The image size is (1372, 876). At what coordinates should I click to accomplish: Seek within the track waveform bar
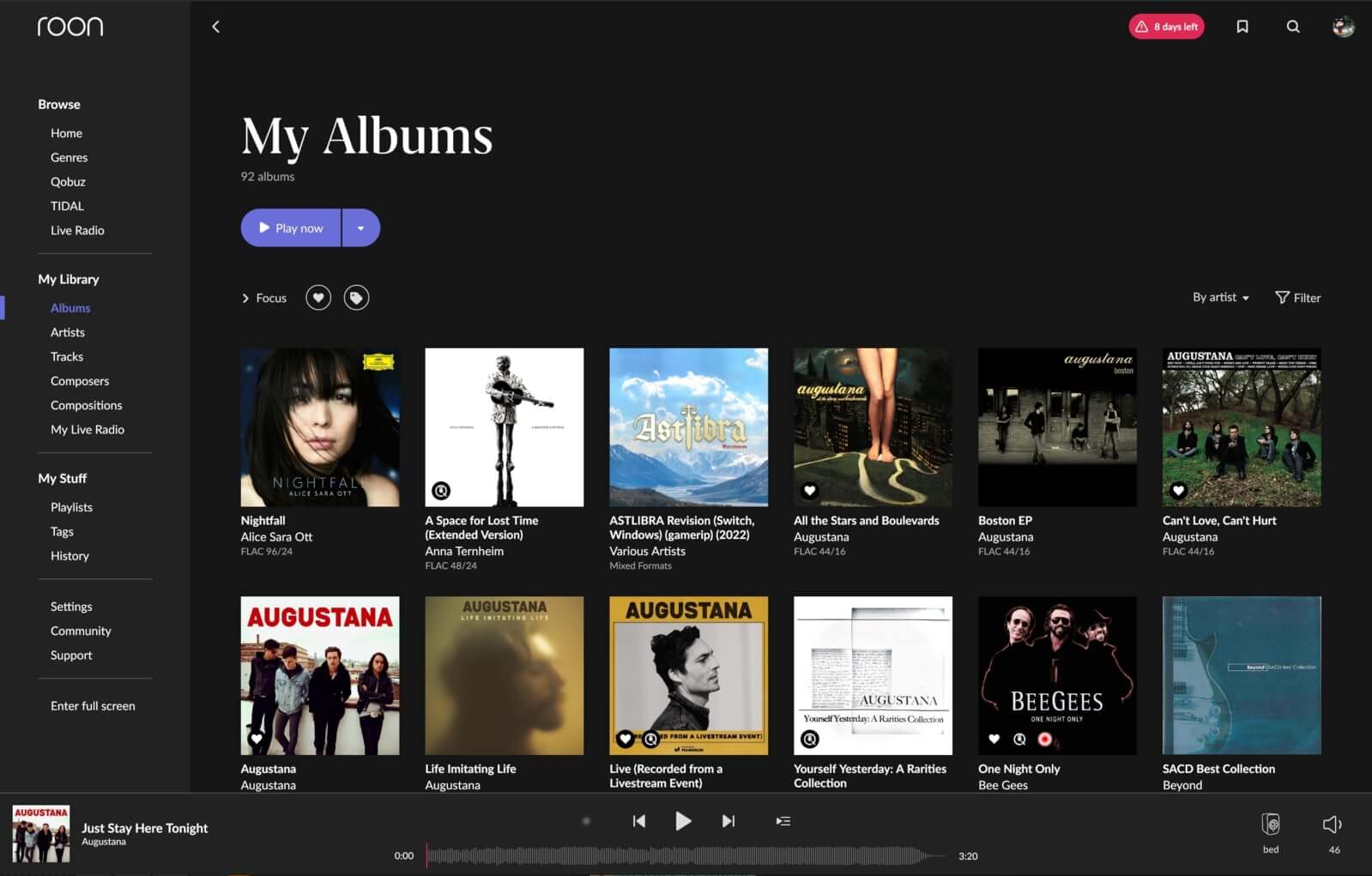click(686, 855)
